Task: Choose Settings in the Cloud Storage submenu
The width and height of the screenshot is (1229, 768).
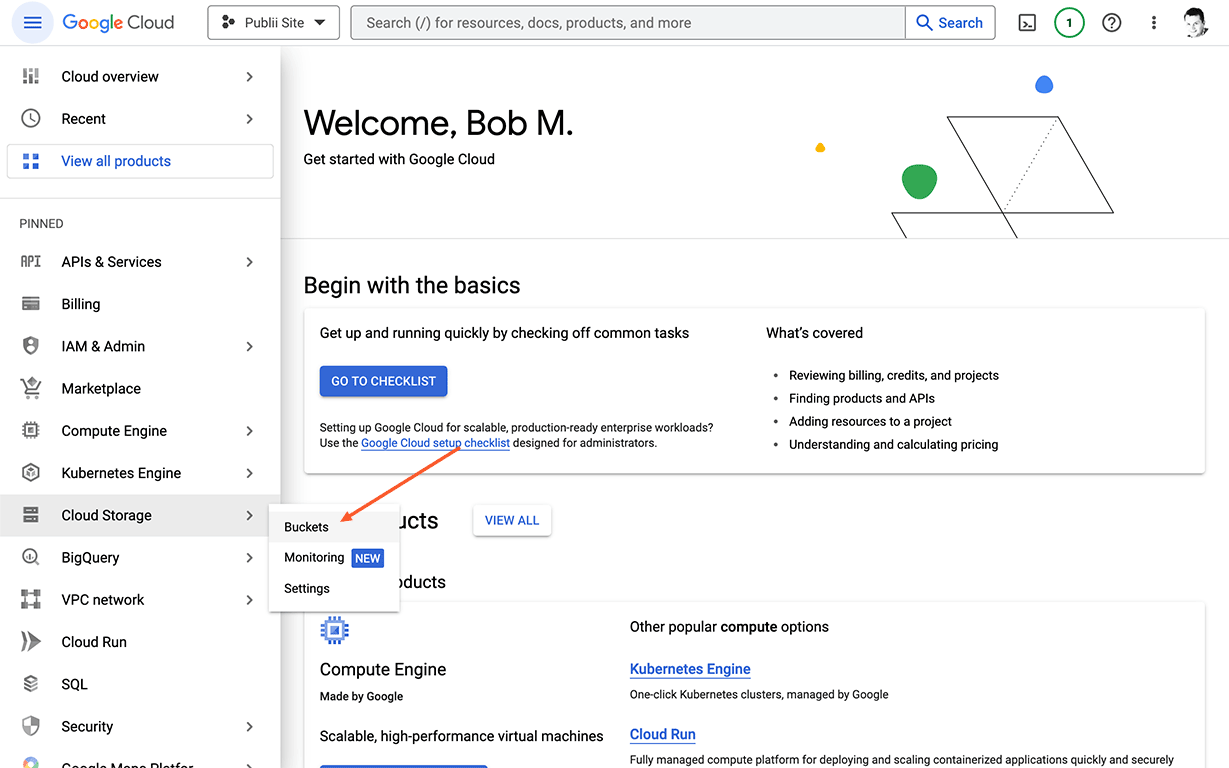Action: tap(307, 589)
